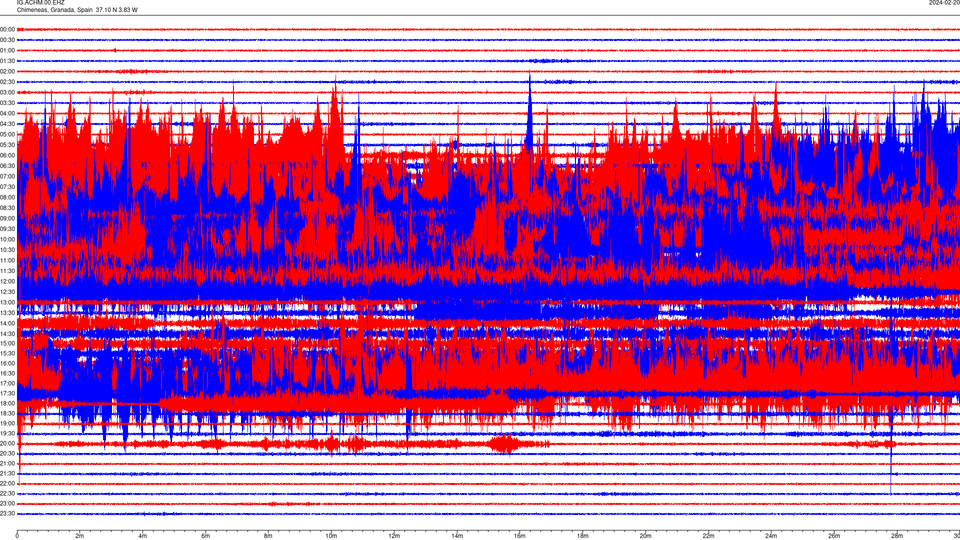Select the 12:00 trace time label
The width and height of the screenshot is (960, 540).
coord(7,282)
